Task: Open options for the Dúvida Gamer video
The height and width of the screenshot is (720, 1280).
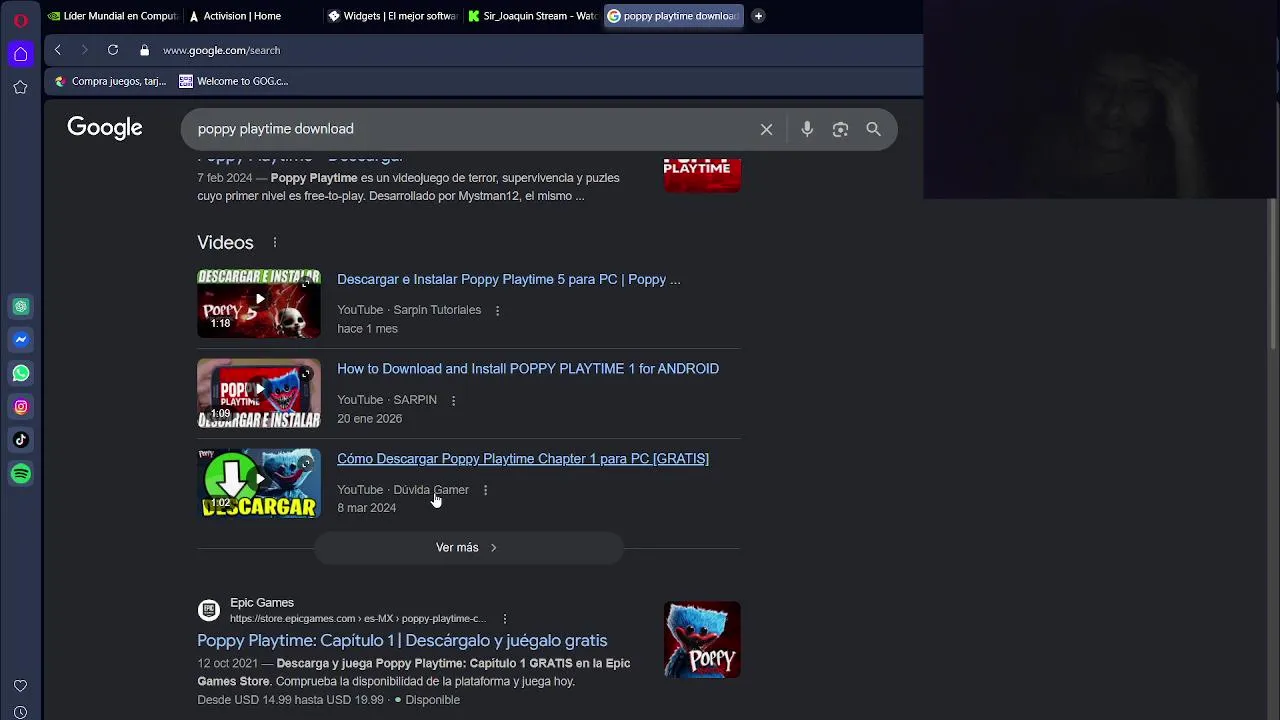Action: (485, 490)
